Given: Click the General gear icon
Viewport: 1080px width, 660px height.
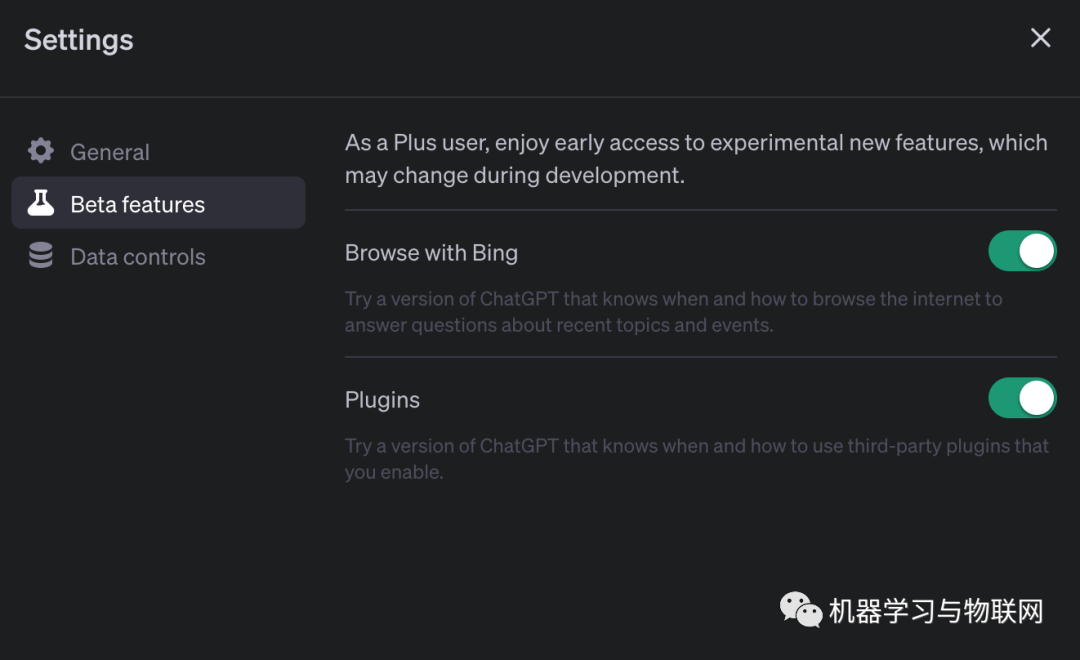Looking at the screenshot, I should pyautogui.click(x=41, y=152).
